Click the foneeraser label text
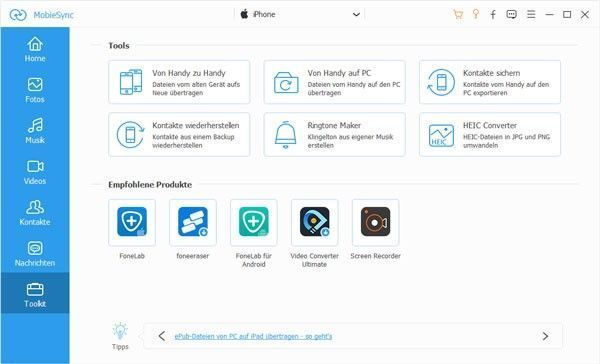The height and width of the screenshot is (364, 600). point(192,256)
